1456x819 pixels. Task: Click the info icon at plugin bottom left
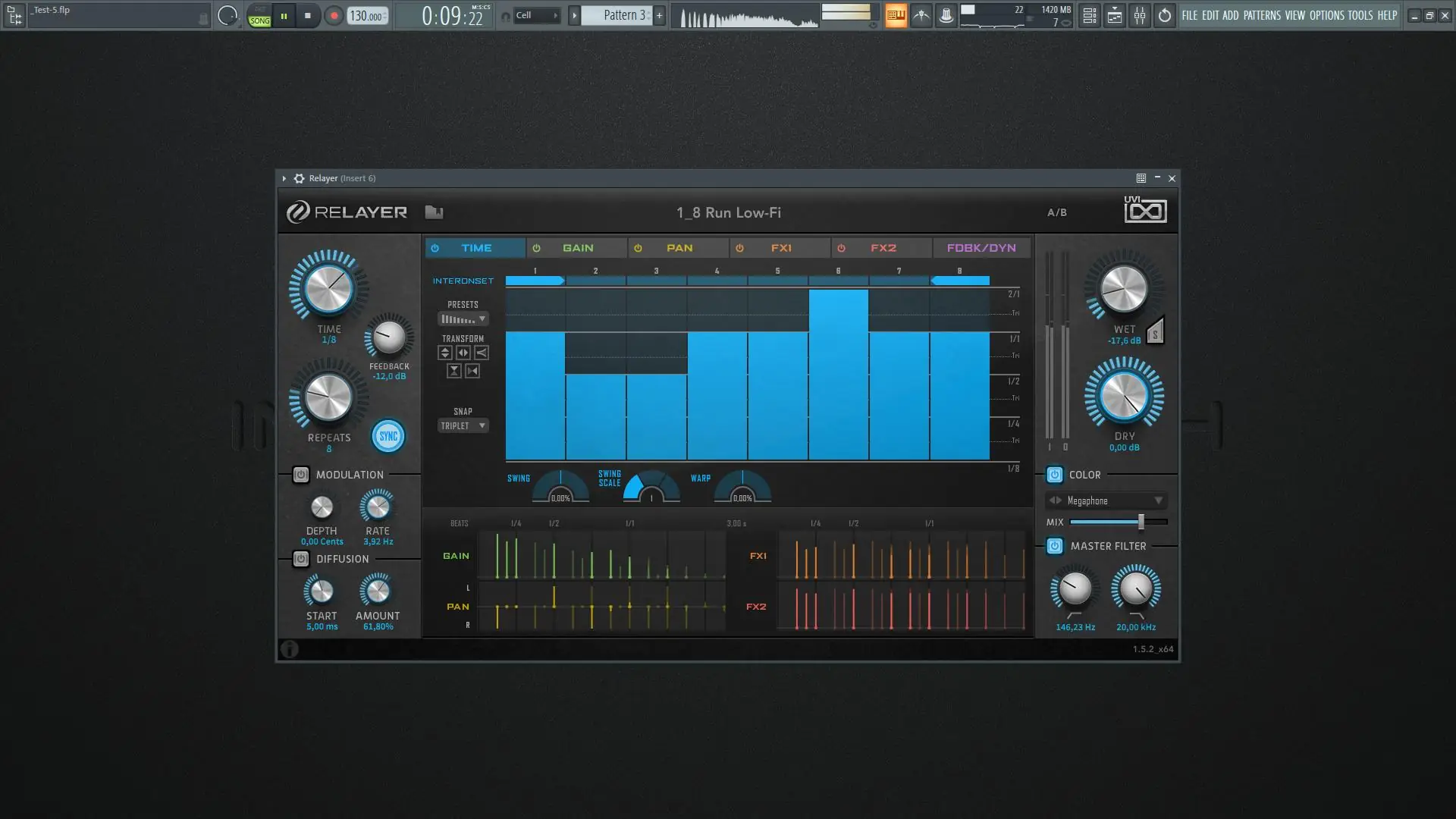[x=290, y=649]
